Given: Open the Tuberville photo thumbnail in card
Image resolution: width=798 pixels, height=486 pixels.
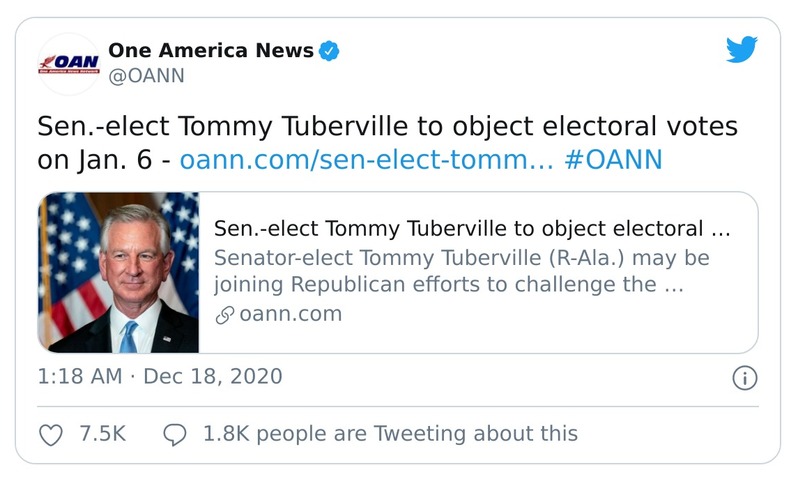Looking at the screenshot, I should click(119, 272).
